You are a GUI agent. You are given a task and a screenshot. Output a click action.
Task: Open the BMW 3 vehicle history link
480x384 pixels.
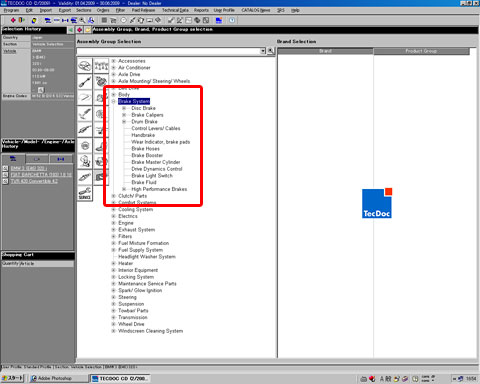[x=28, y=168]
